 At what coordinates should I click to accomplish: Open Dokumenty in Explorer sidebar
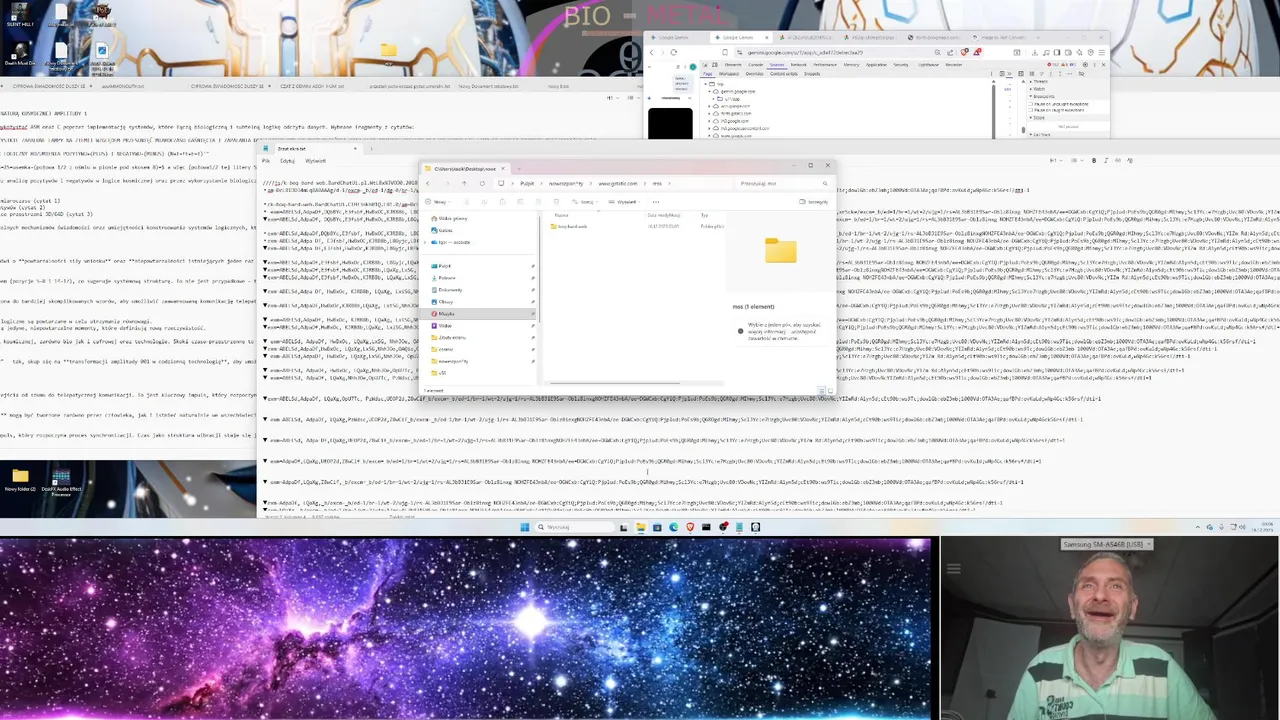[449, 290]
